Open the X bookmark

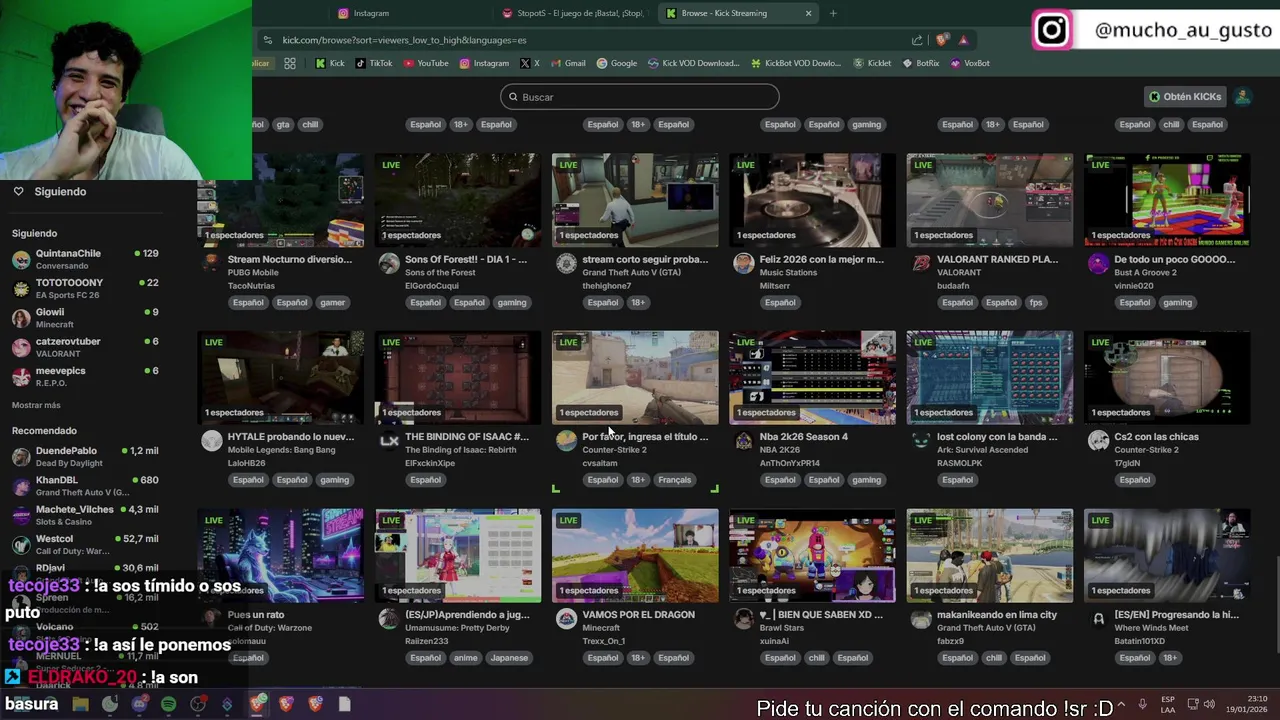click(530, 63)
